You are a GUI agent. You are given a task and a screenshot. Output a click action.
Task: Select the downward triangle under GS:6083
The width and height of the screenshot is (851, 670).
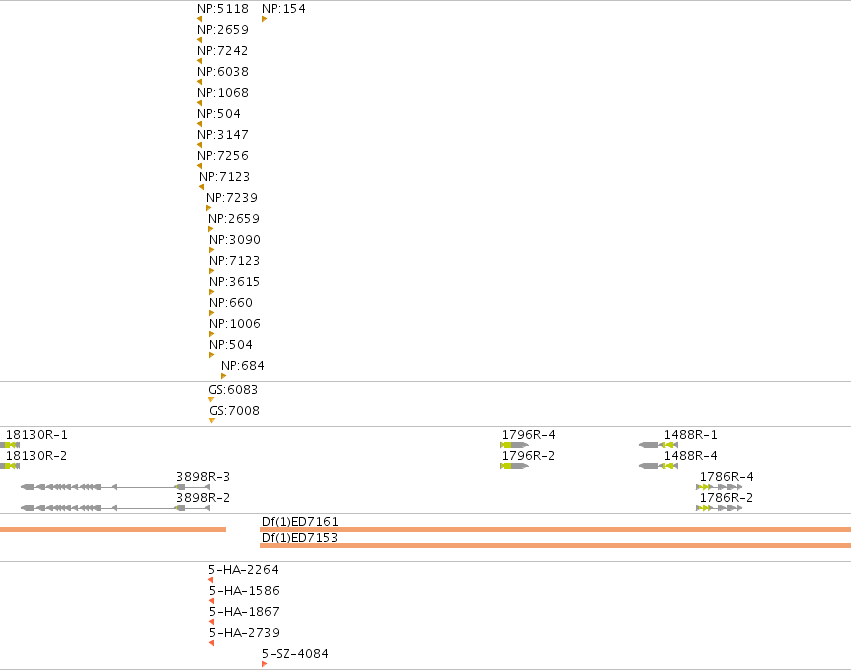[211, 400]
